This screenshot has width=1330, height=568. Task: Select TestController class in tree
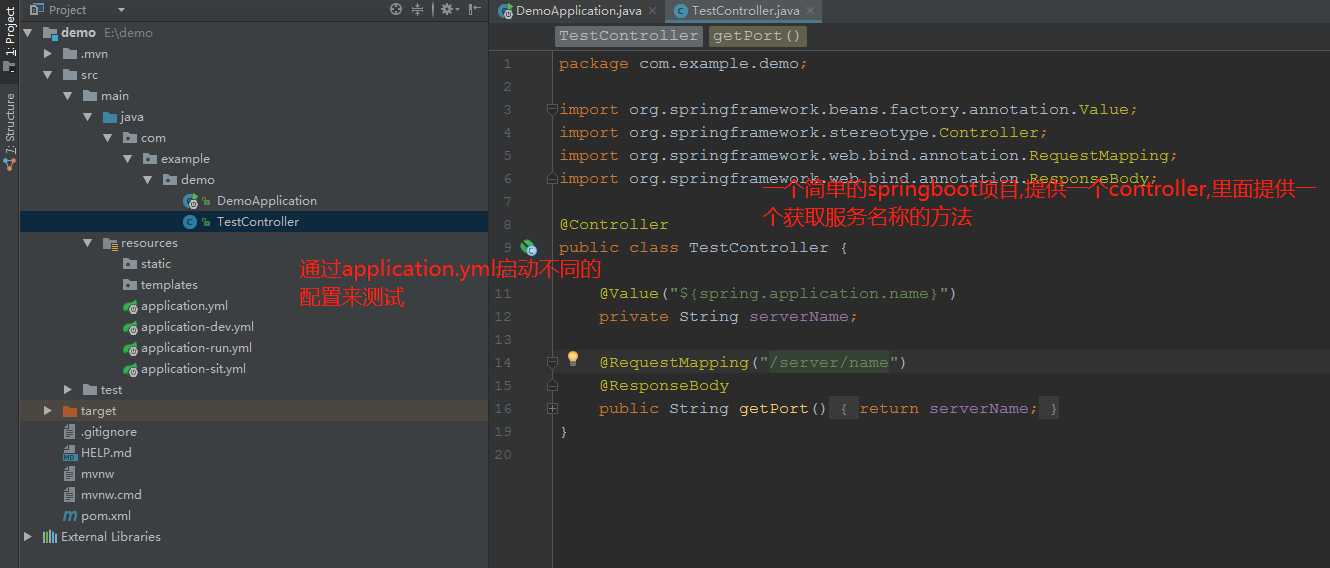(x=257, y=221)
